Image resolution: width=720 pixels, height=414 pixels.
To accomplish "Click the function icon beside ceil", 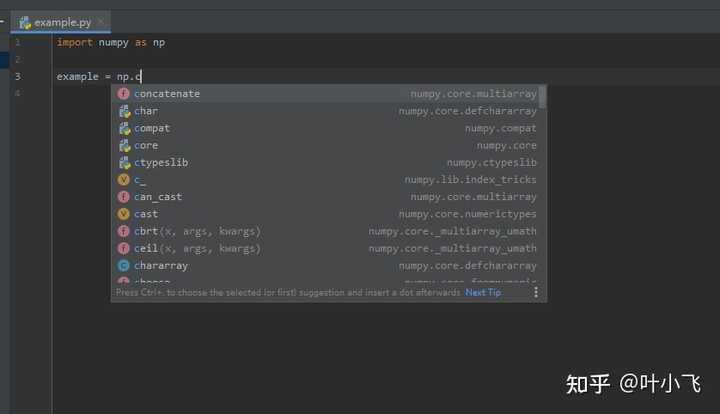I will point(124,248).
